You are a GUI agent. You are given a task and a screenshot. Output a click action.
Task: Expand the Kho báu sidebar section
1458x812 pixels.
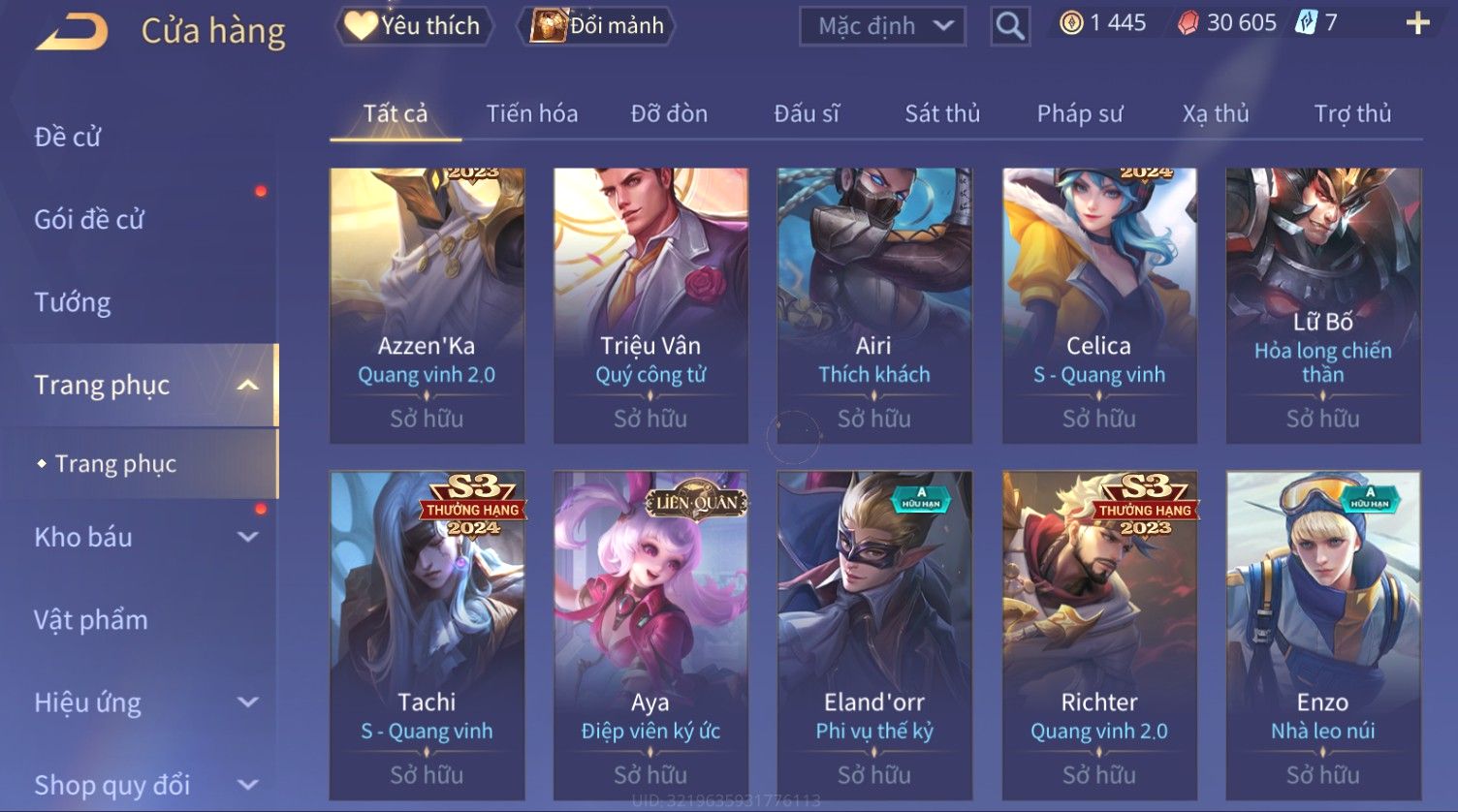pyautogui.click(x=248, y=537)
